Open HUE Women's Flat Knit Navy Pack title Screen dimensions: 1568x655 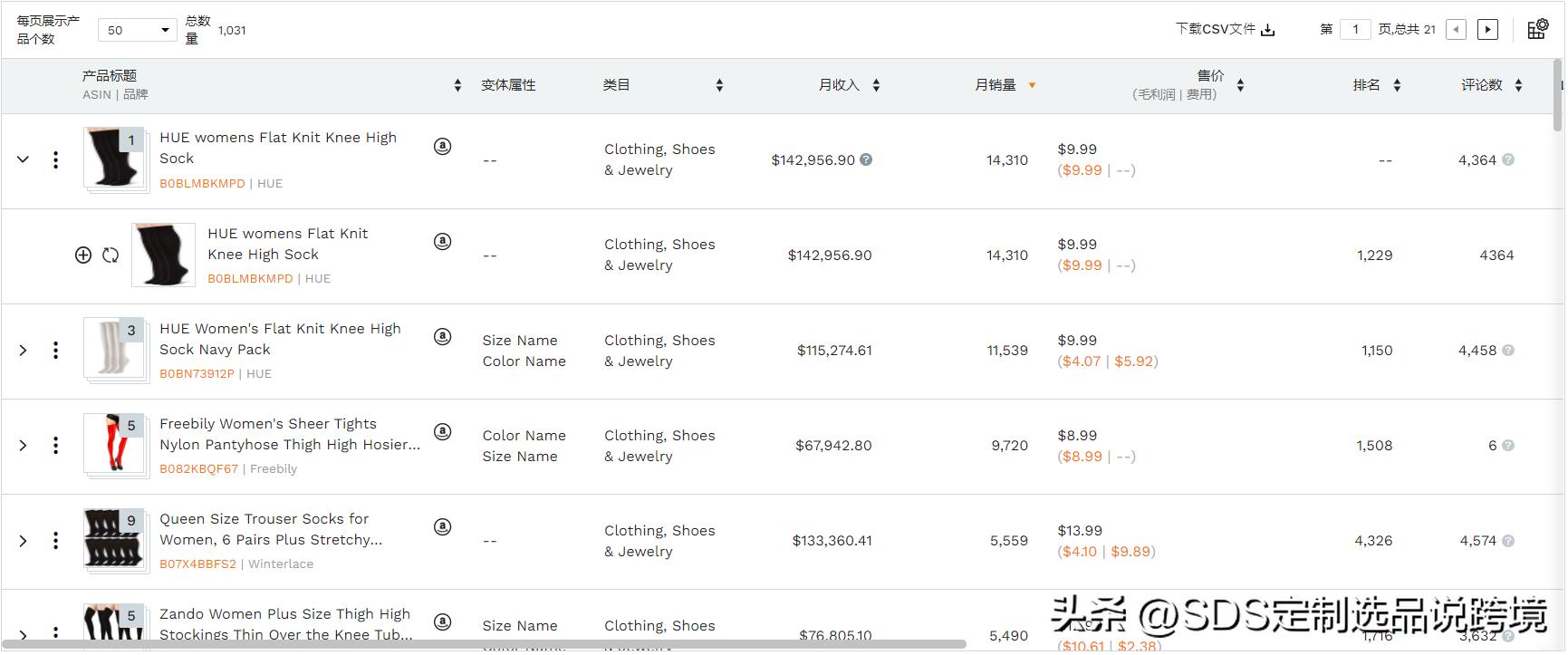click(280, 339)
